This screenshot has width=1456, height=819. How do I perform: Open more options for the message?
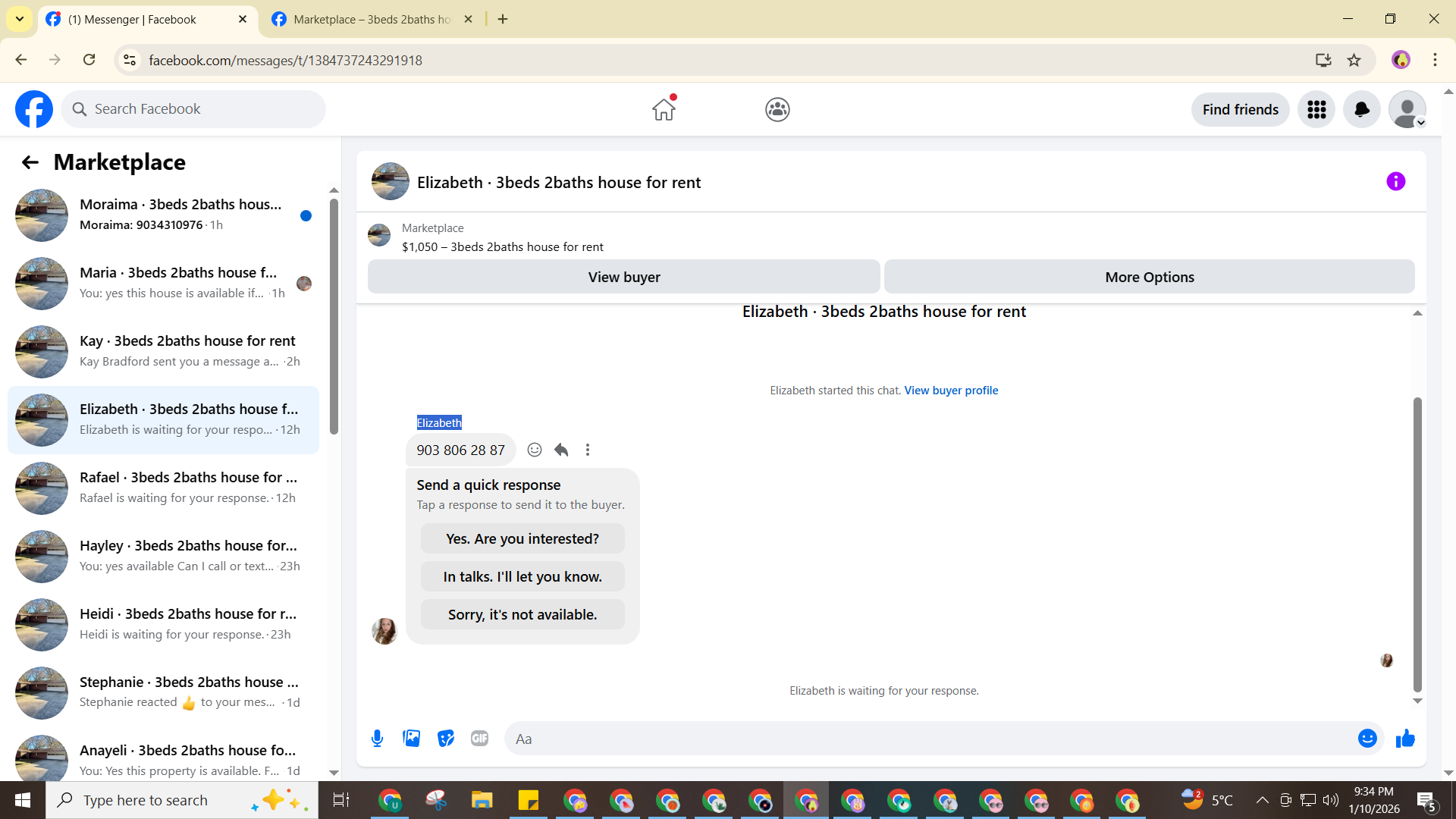click(588, 450)
